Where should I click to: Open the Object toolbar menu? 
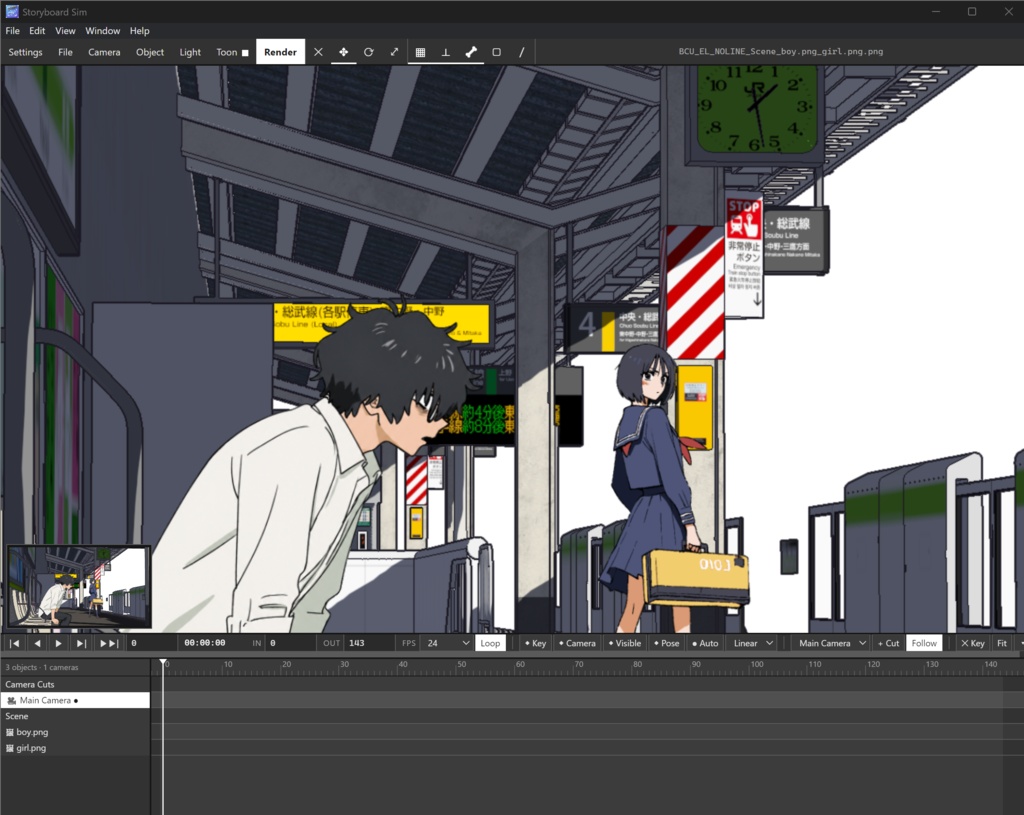[150, 52]
